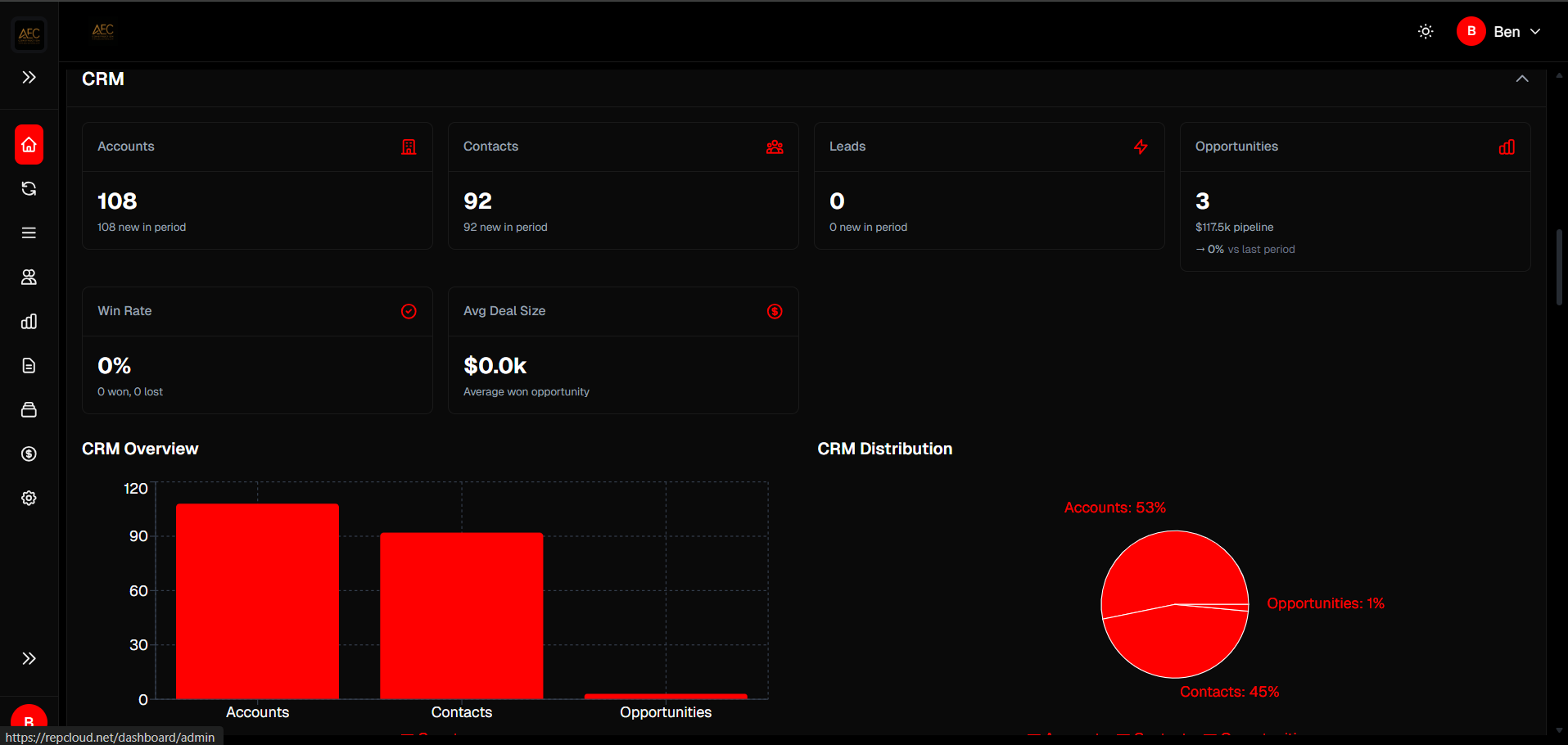Collapse the CRM section chevron

(x=1522, y=79)
